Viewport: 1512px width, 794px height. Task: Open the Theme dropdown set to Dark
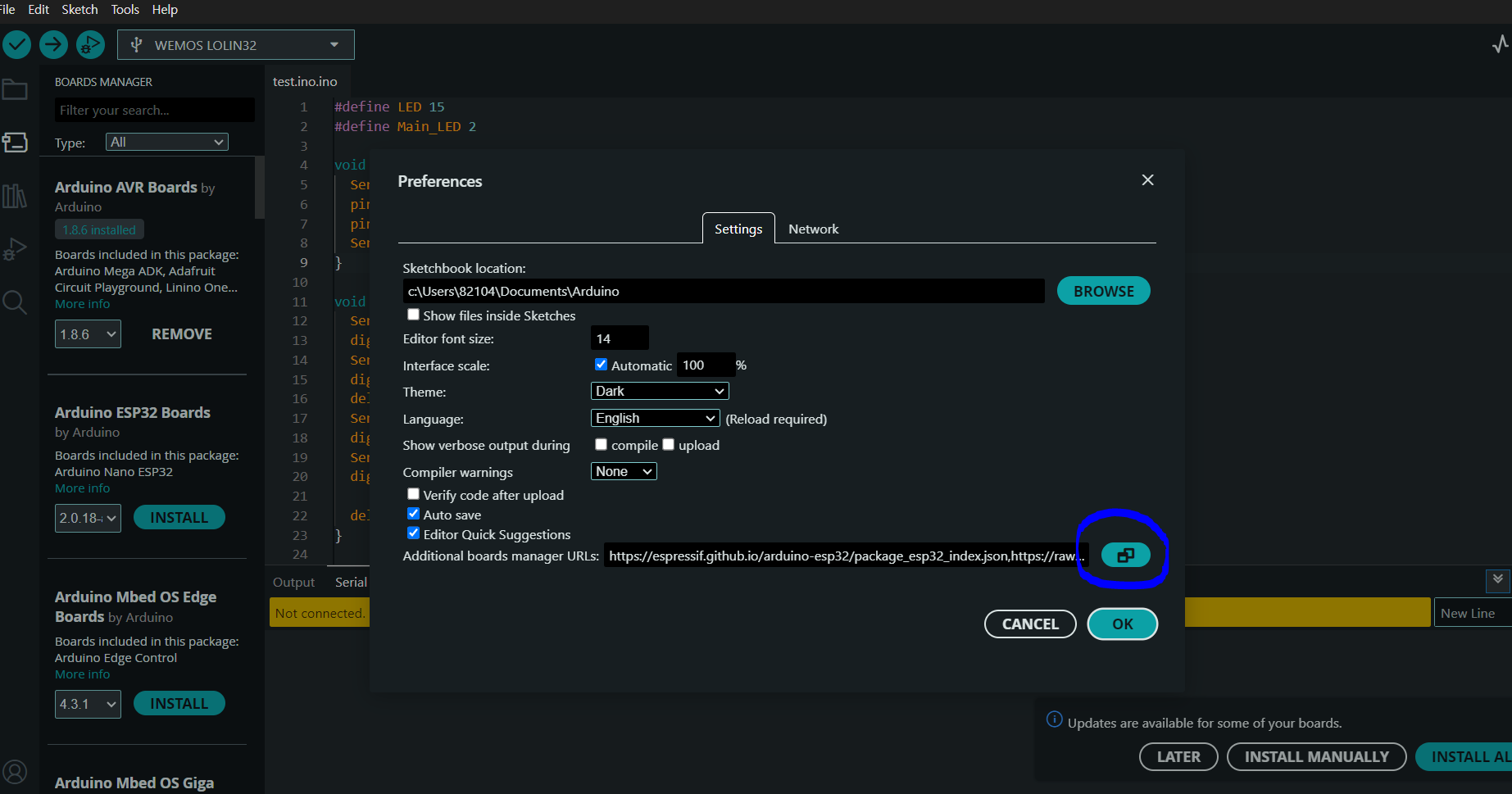pyautogui.click(x=660, y=392)
